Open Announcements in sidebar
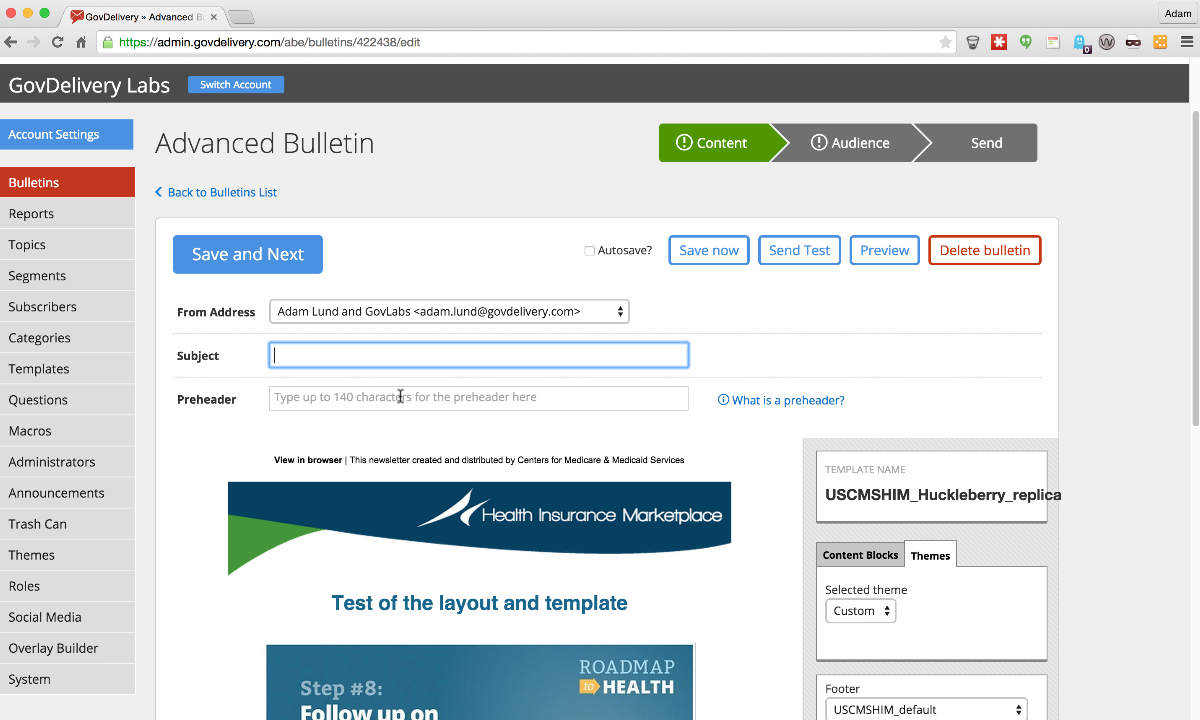Screen dimensions: 1200x720 click(x=67, y=492)
